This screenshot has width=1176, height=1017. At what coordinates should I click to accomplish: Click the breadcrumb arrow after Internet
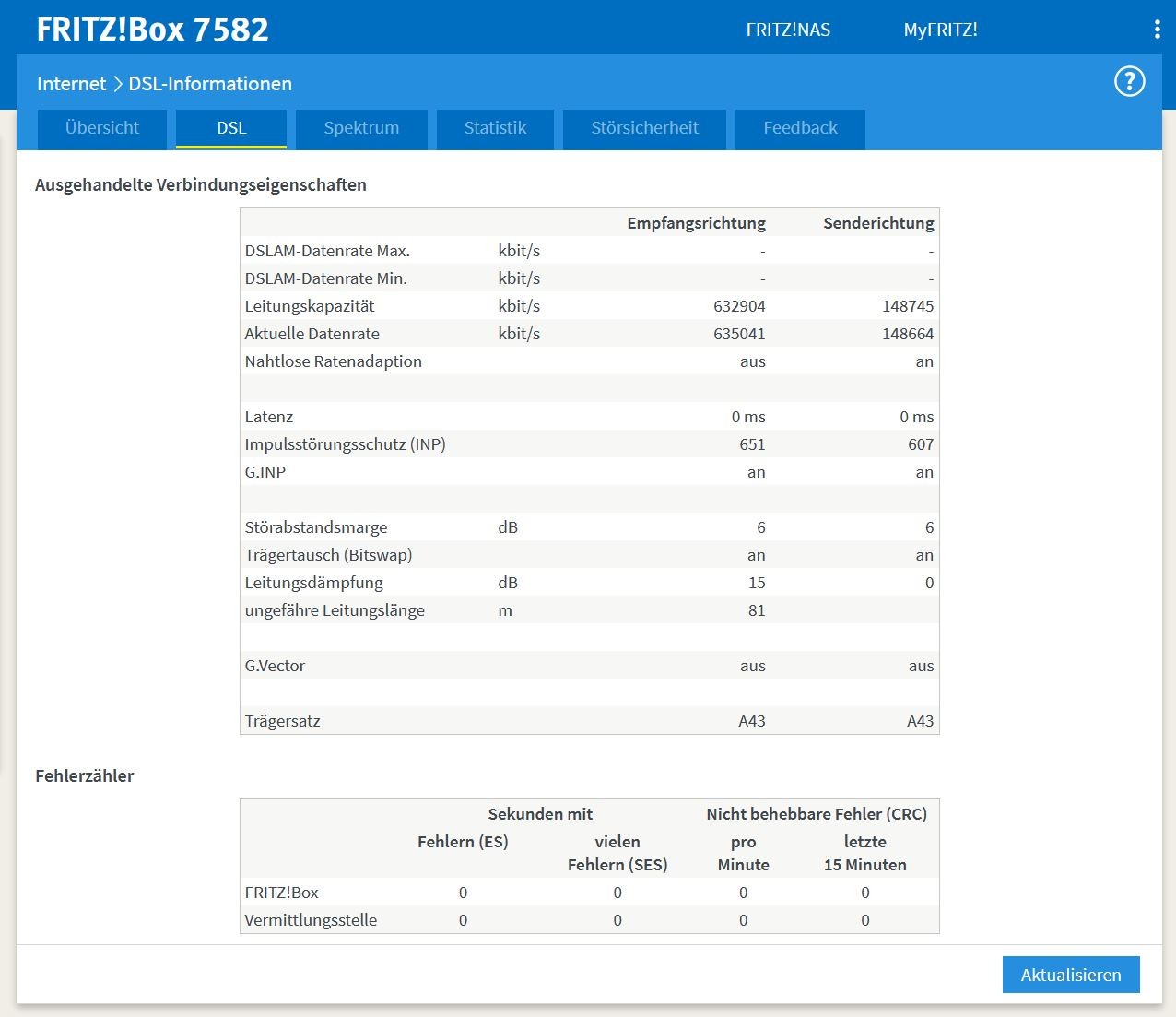tap(118, 84)
